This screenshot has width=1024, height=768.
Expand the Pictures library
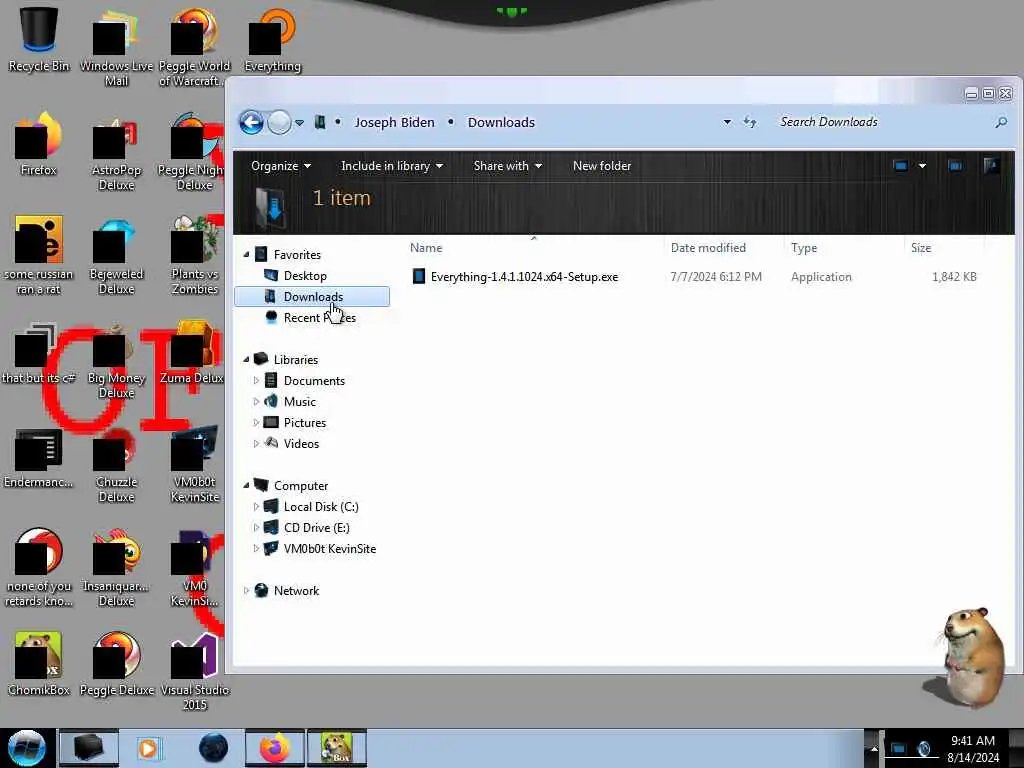(x=256, y=423)
